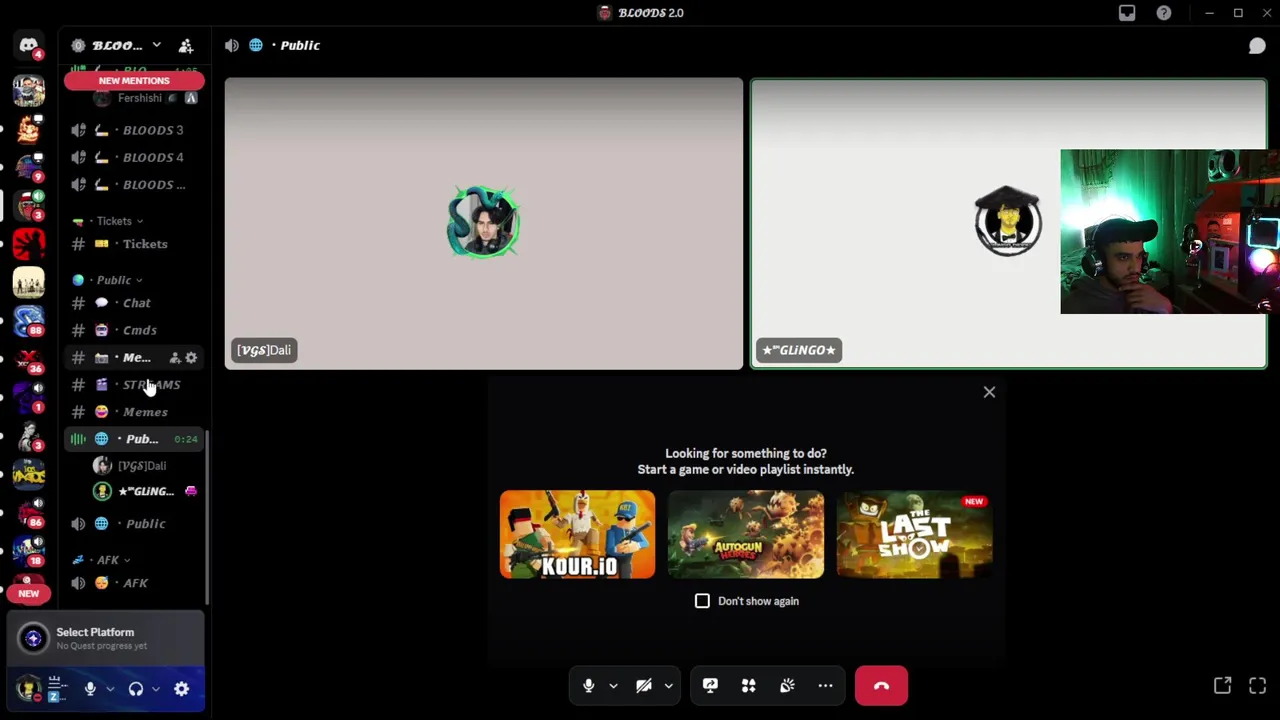Open camera options arrow in call bar
1280x720 pixels.
[669, 686]
